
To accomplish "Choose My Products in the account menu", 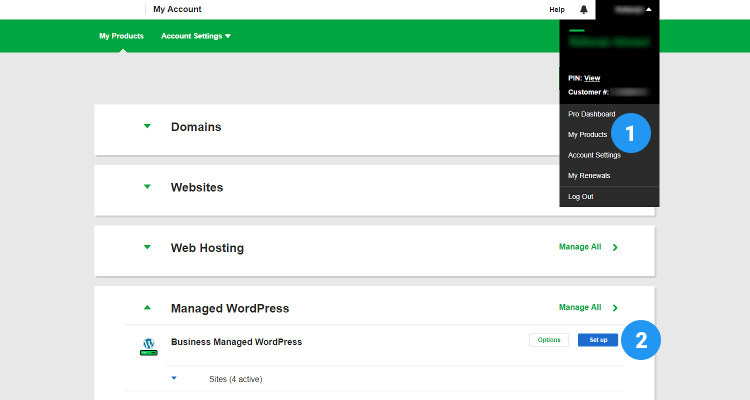I will pos(587,134).
